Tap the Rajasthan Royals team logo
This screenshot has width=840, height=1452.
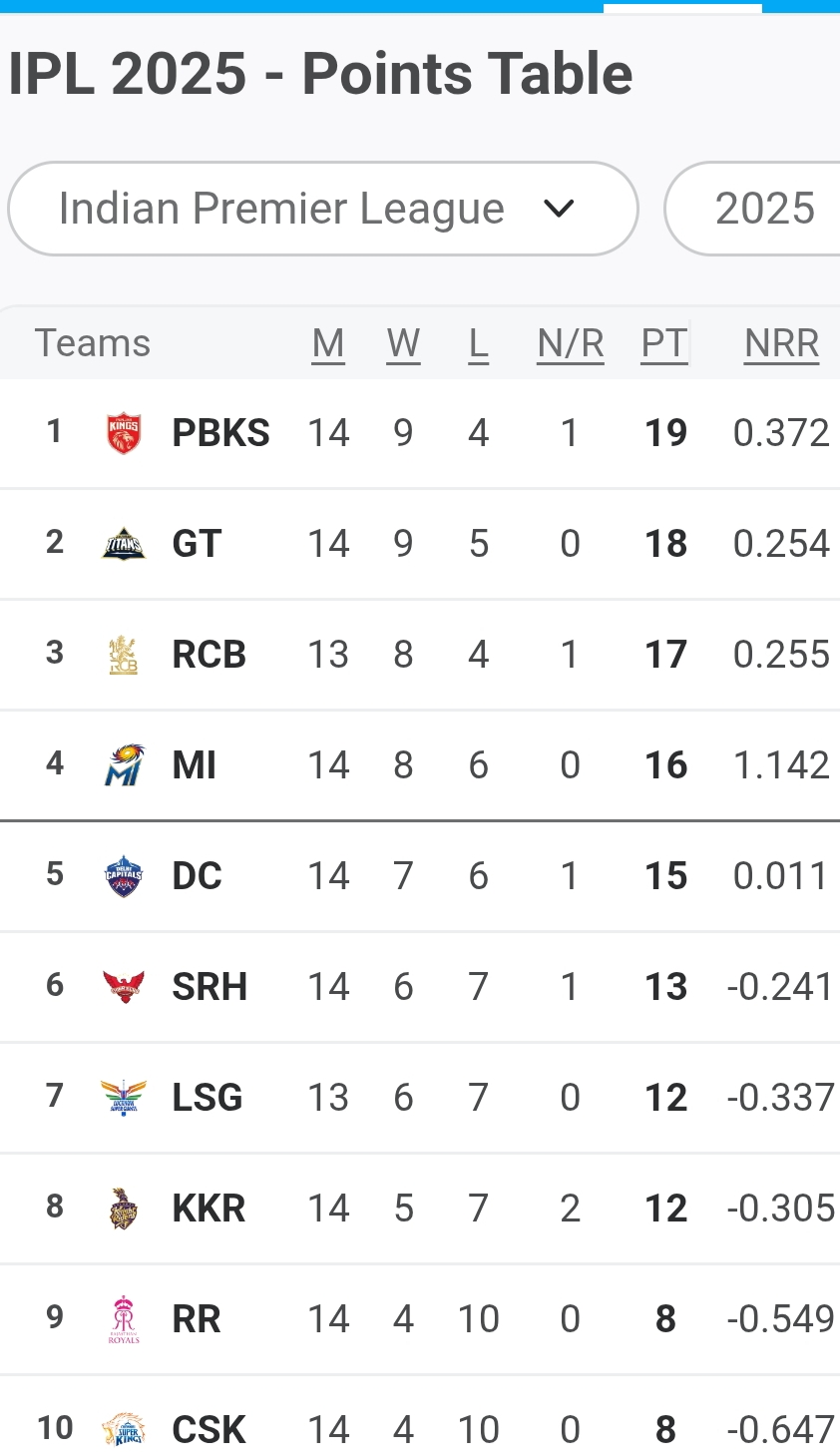[124, 1319]
